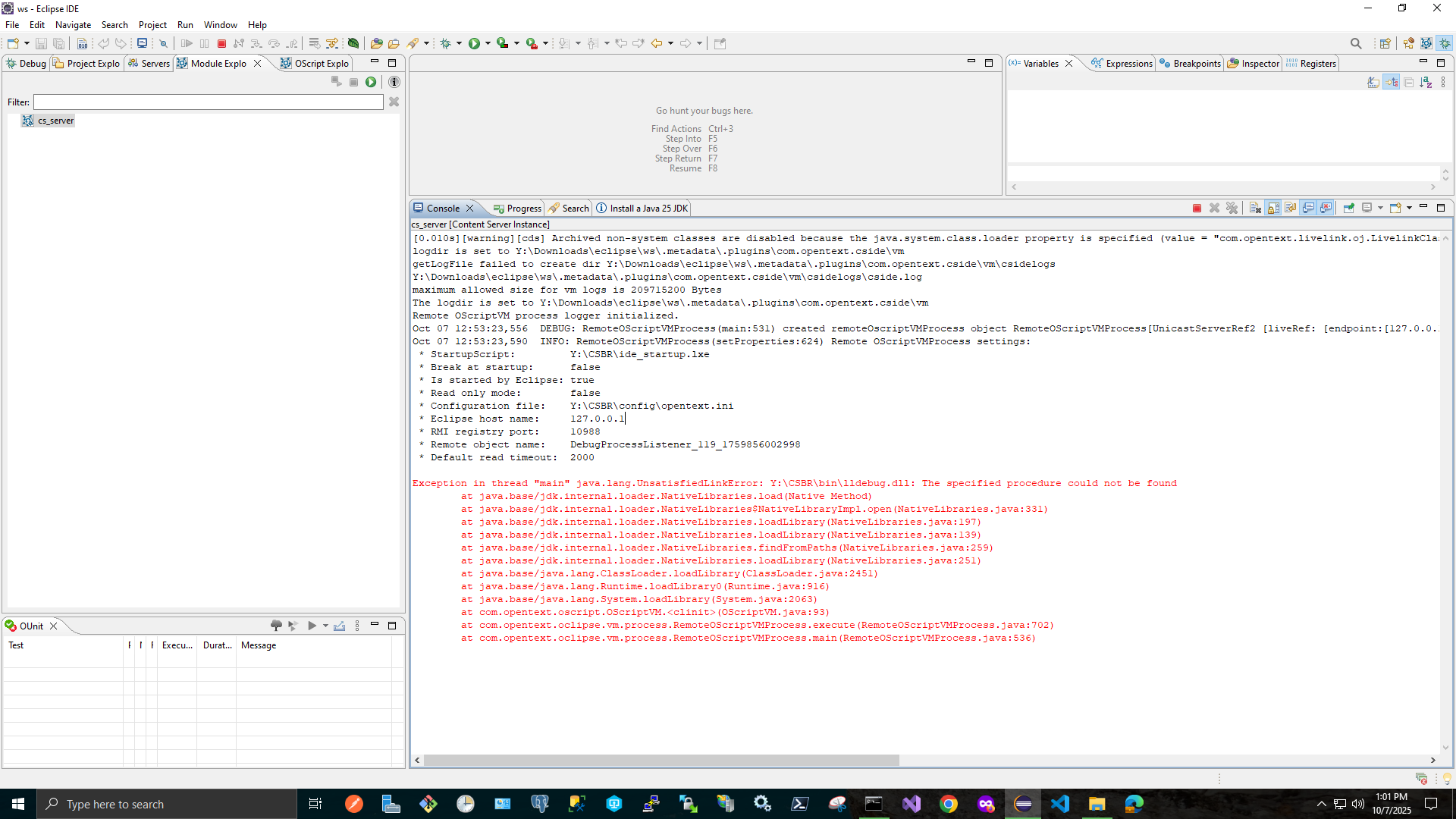Open the Debug launch dropdown arrow
Viewport: 1456px width, 819px height.
(x=459, y=43)
